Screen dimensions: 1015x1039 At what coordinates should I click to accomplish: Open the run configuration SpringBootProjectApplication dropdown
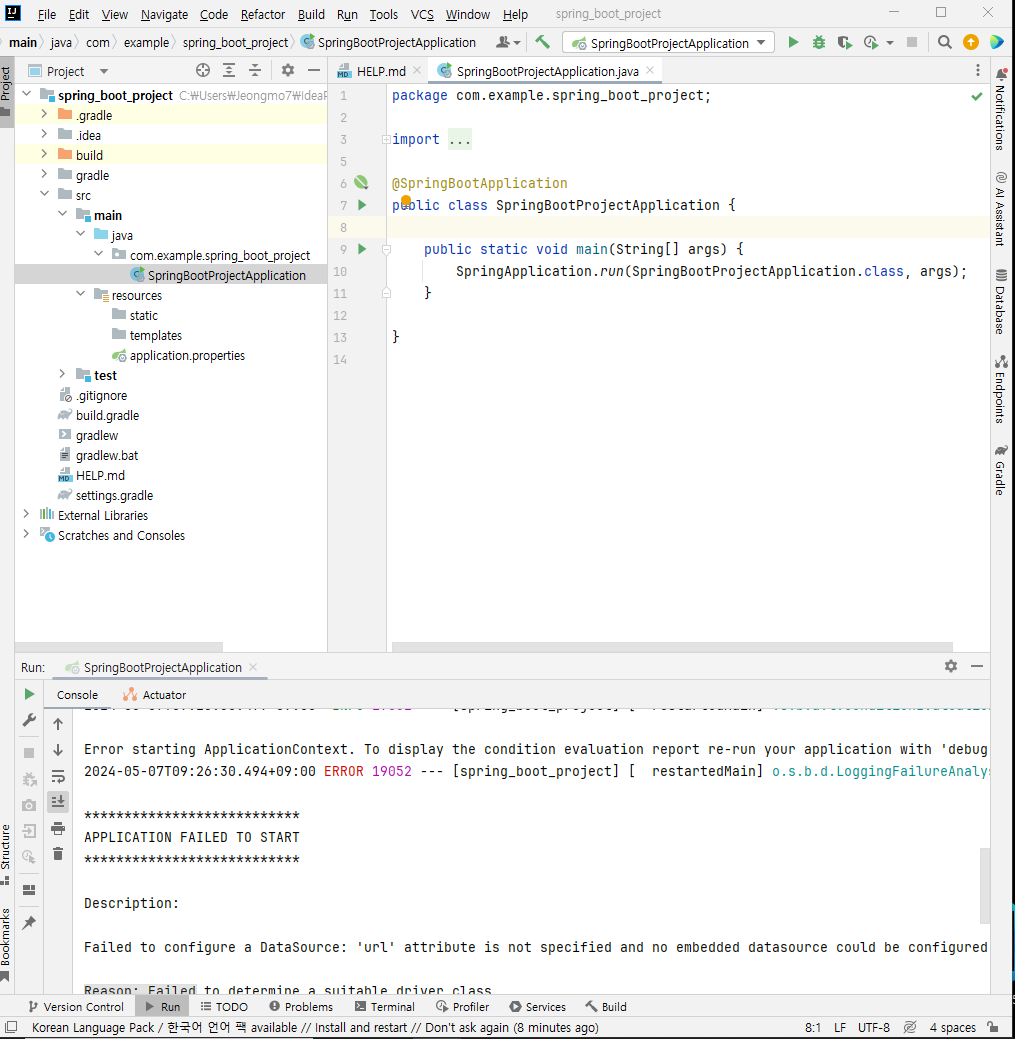coord(668,43)
